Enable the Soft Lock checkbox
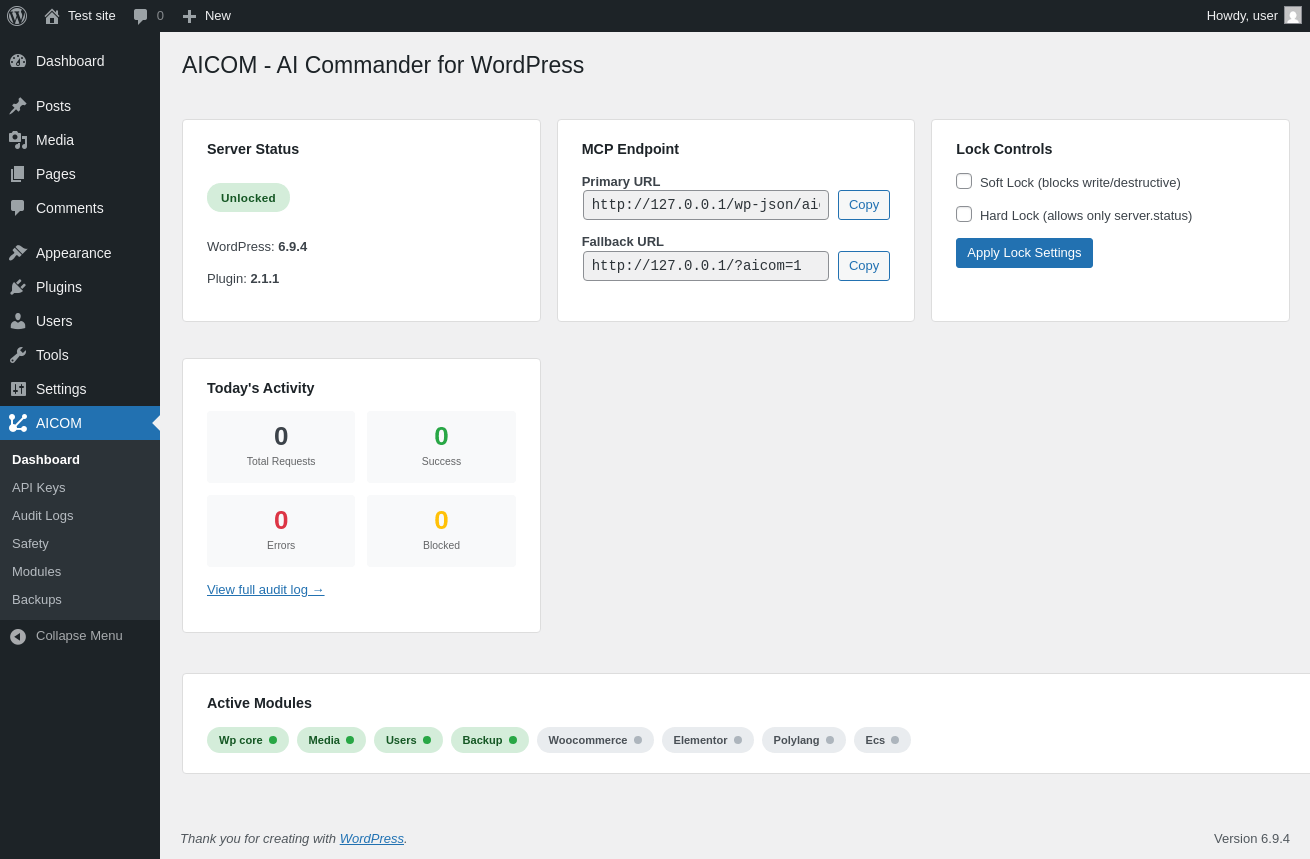The width and height of the screenshot is (1310, 859). click(964, 181)
